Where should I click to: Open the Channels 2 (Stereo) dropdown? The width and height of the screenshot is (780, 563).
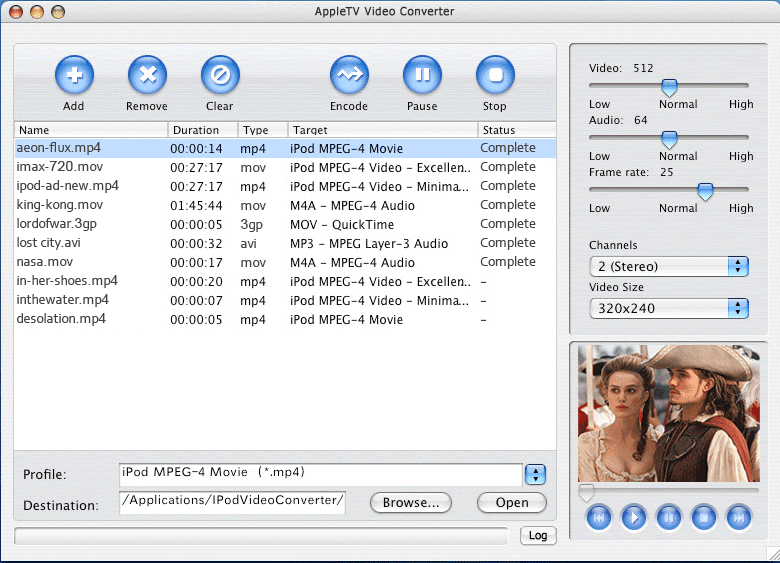coord(669,267)
